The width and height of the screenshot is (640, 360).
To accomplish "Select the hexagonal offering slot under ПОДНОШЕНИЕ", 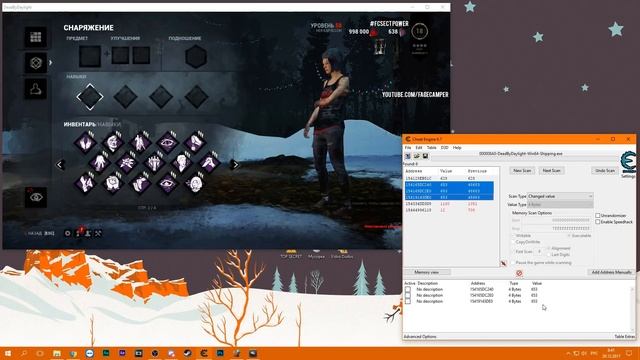I will [x=196, y=56].
